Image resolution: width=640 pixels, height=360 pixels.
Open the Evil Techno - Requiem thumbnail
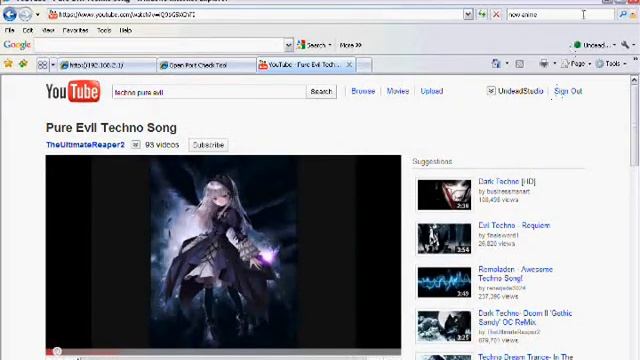pos(444,239)
